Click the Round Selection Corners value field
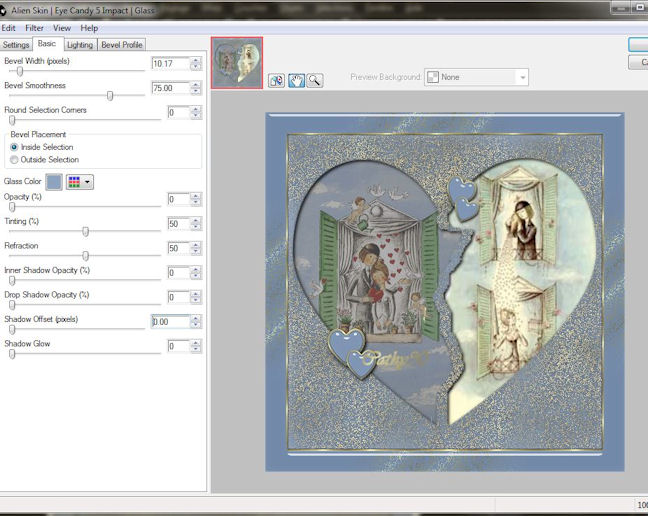Image resolution: width=648 pixels, height=516 pixels. click(179, 112)
